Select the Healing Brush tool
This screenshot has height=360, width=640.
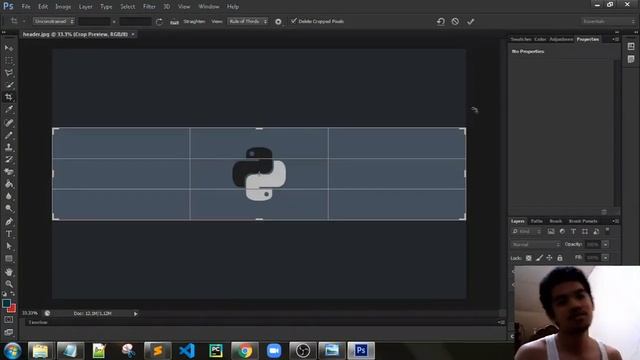[x=9, y=122]
